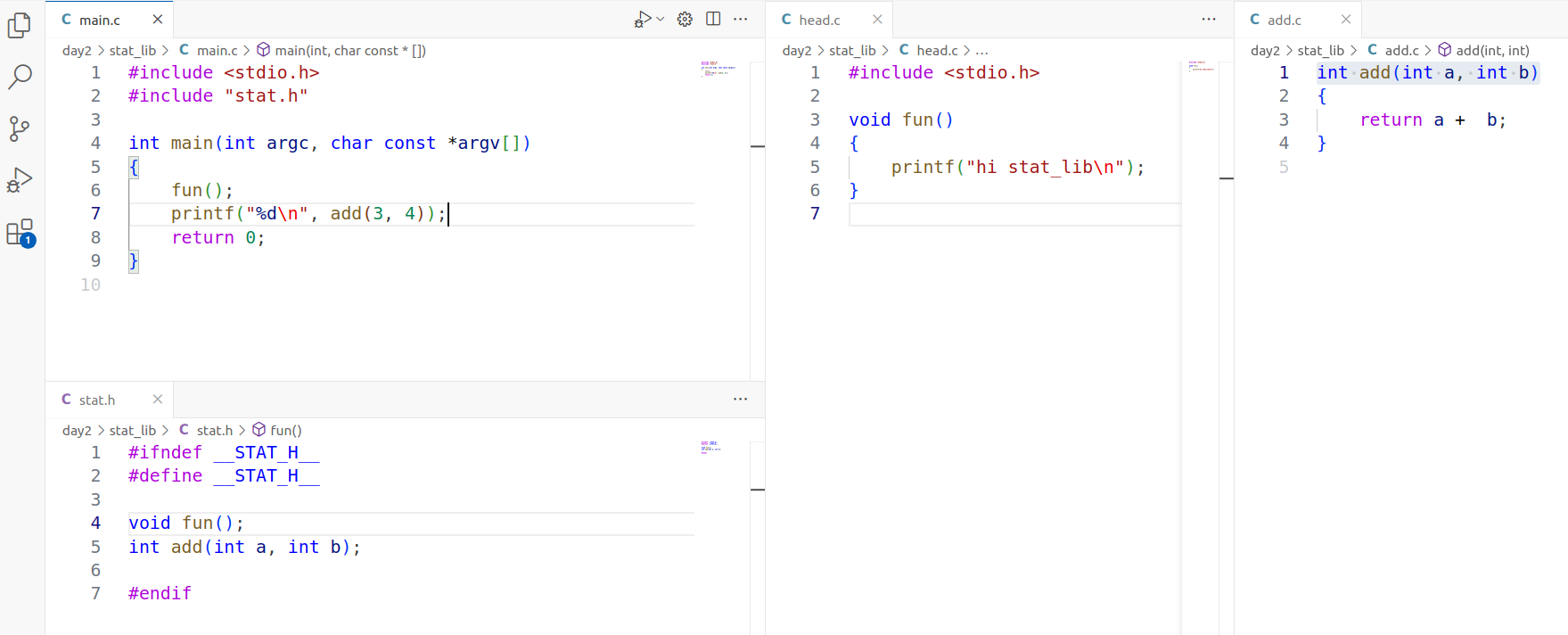
Task: Click day2 in main.c breadcrumb
Action: (77, 51)
